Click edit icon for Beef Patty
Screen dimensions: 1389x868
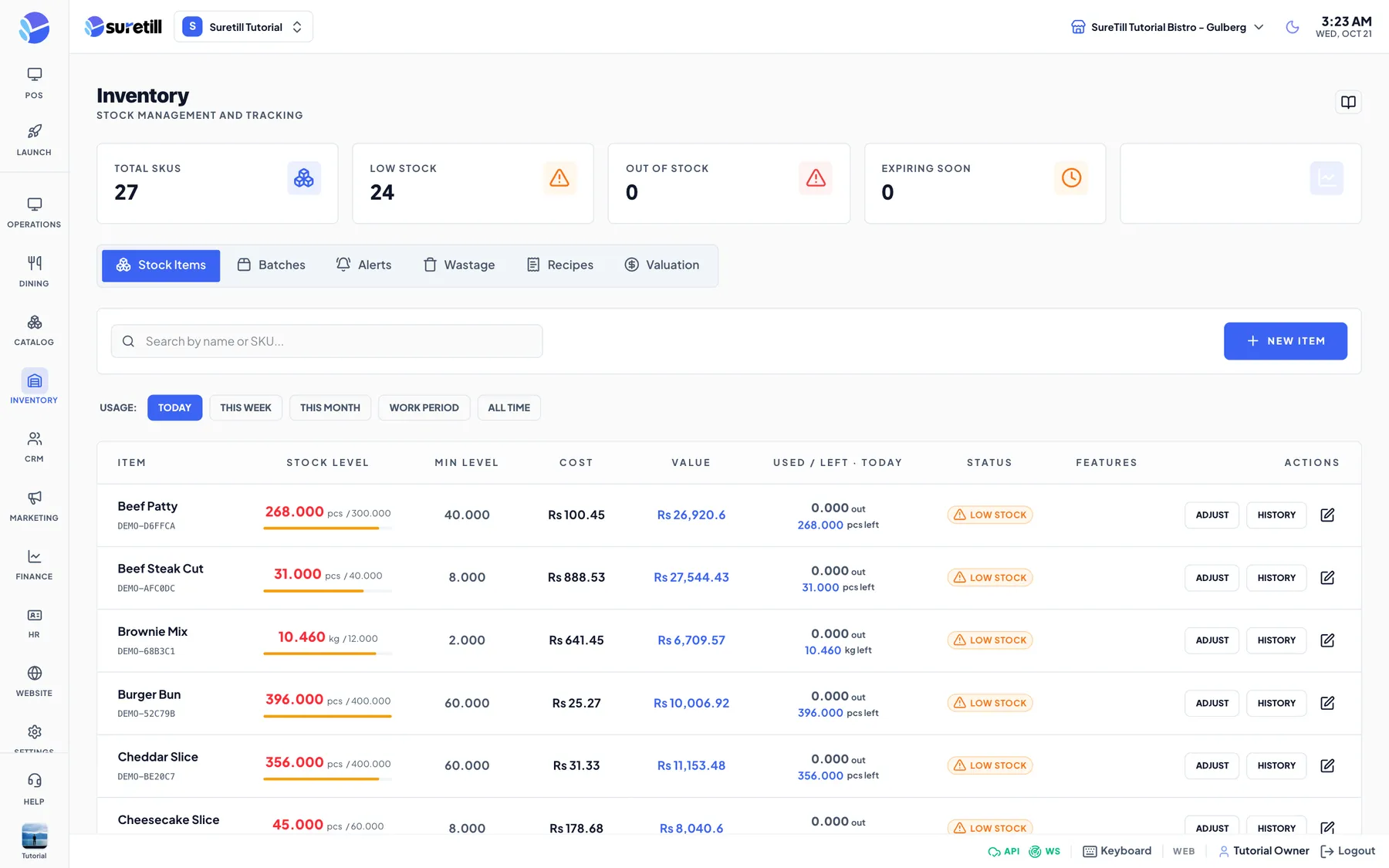tap(1327, 515)
